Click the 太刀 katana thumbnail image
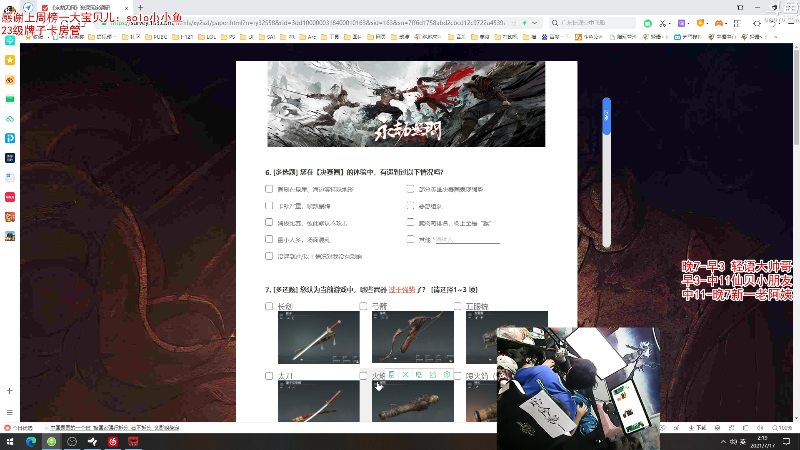The width and height of the screenshot is (800, 450). 318,401
